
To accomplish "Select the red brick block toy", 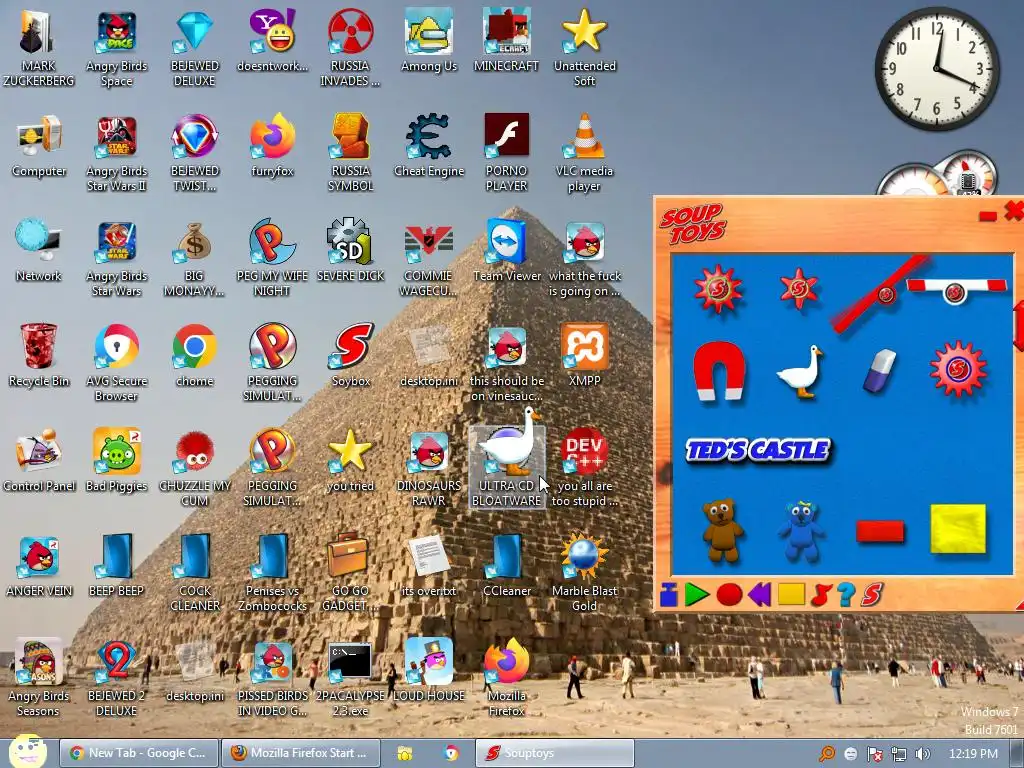I will pos(880,531).
